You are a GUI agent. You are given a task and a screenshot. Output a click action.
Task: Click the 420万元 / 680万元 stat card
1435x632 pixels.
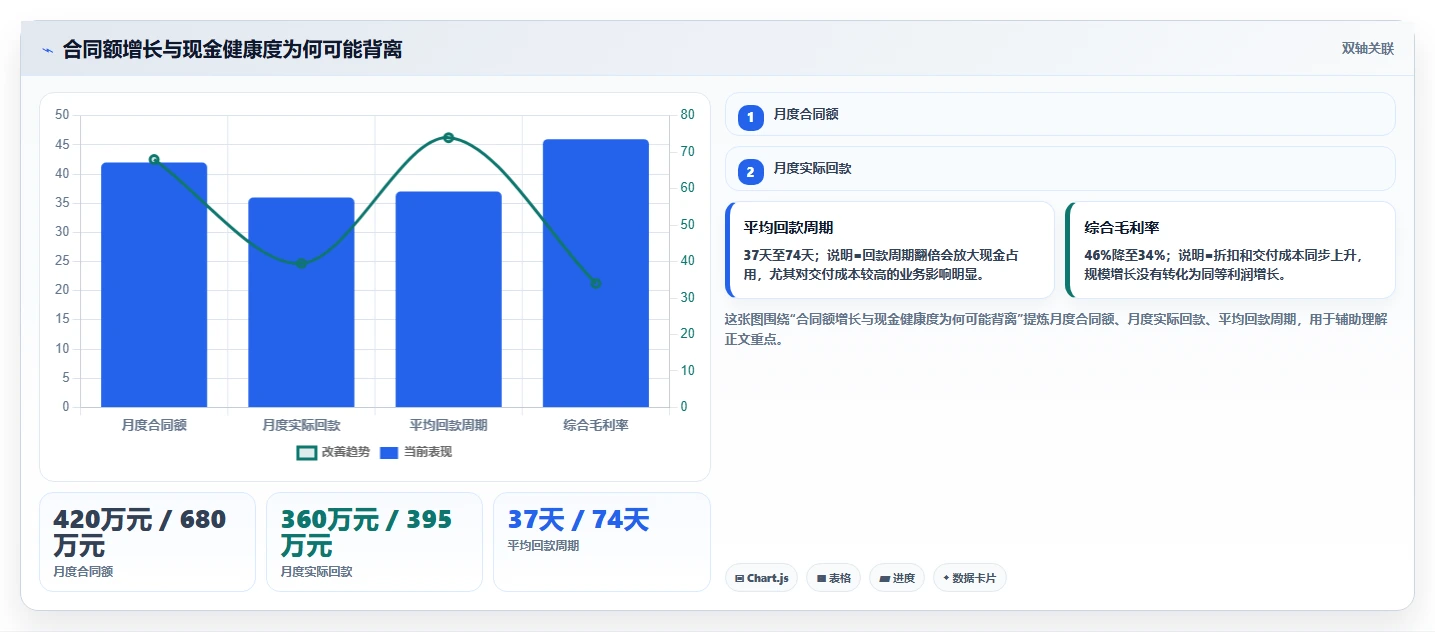click(147, 542)
